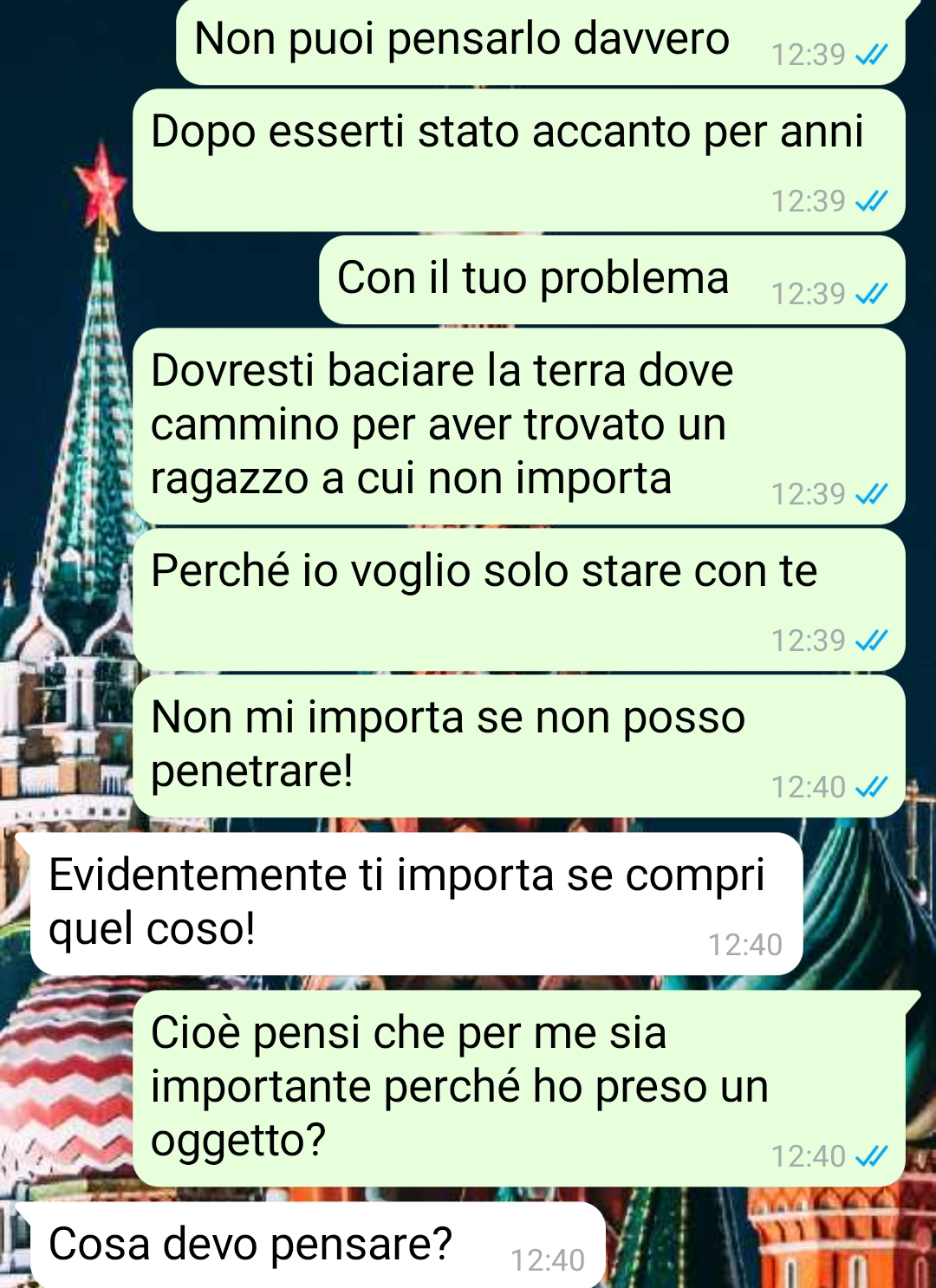
Task: Tap the double ticks on "Perché io voglio solo stare con te"
Action: [x=871, y=641]
